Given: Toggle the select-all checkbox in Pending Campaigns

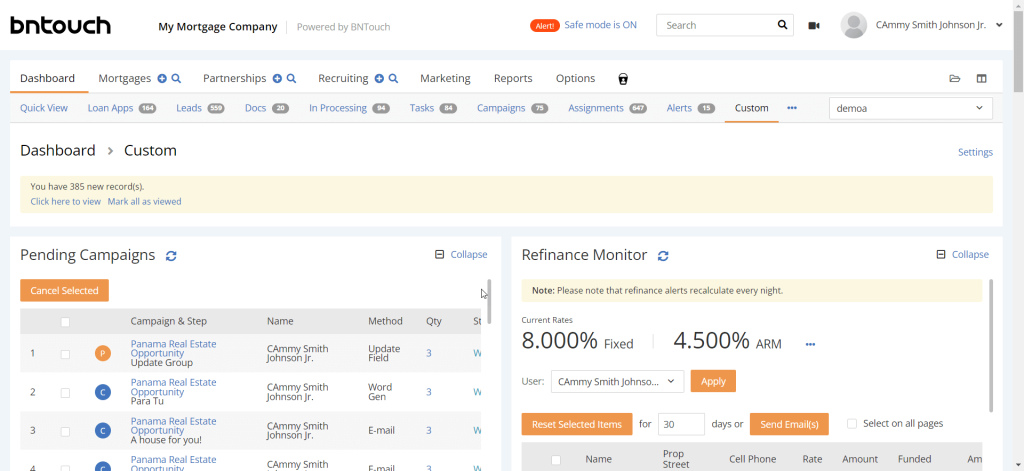Looking at the screenshot, I should 65,322.
